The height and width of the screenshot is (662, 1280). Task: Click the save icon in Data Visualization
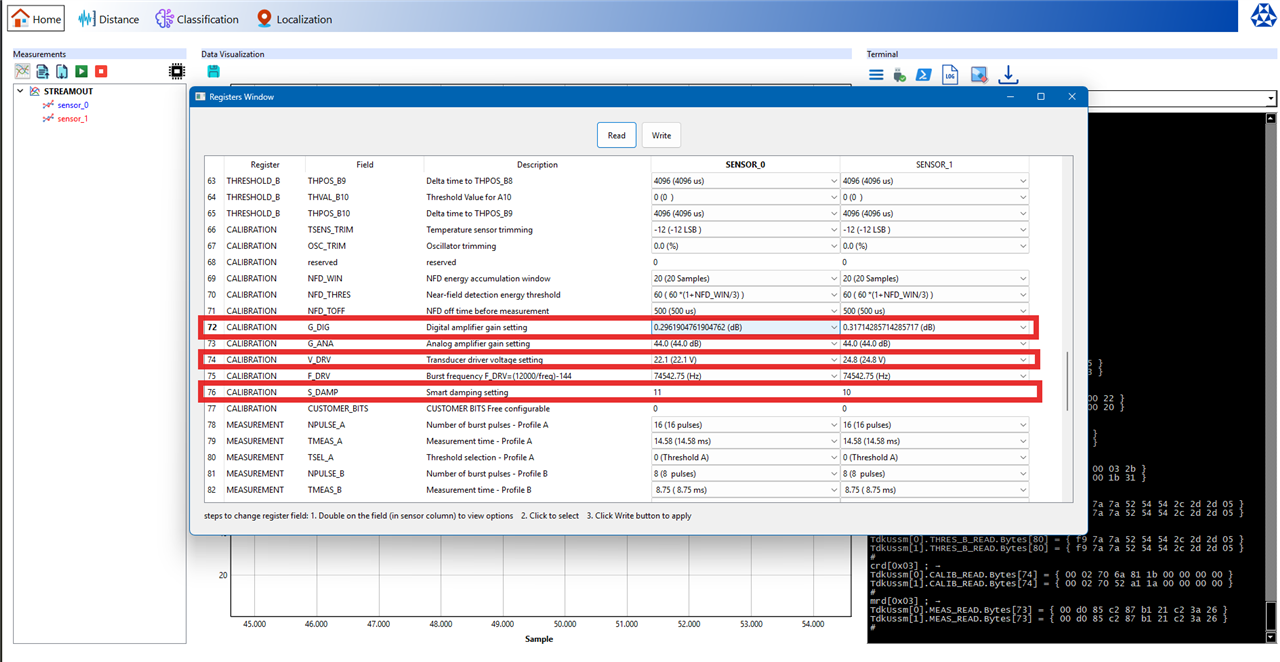(213, 72)
